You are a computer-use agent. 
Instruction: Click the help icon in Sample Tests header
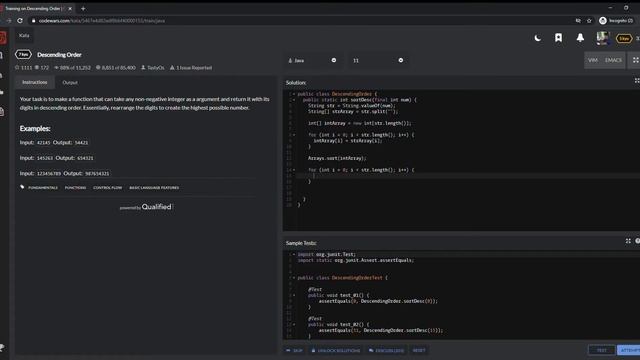[638, 241]
